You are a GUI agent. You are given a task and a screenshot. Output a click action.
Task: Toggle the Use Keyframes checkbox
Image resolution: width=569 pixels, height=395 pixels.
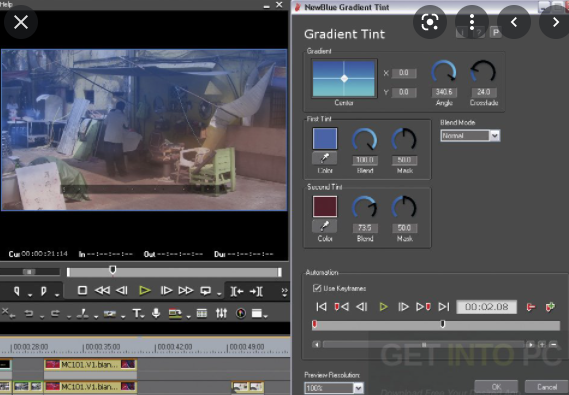click(317, 288)
